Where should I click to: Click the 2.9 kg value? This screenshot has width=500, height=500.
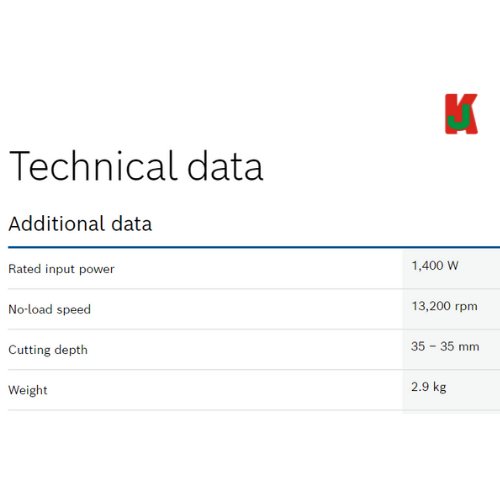(429, 387)
